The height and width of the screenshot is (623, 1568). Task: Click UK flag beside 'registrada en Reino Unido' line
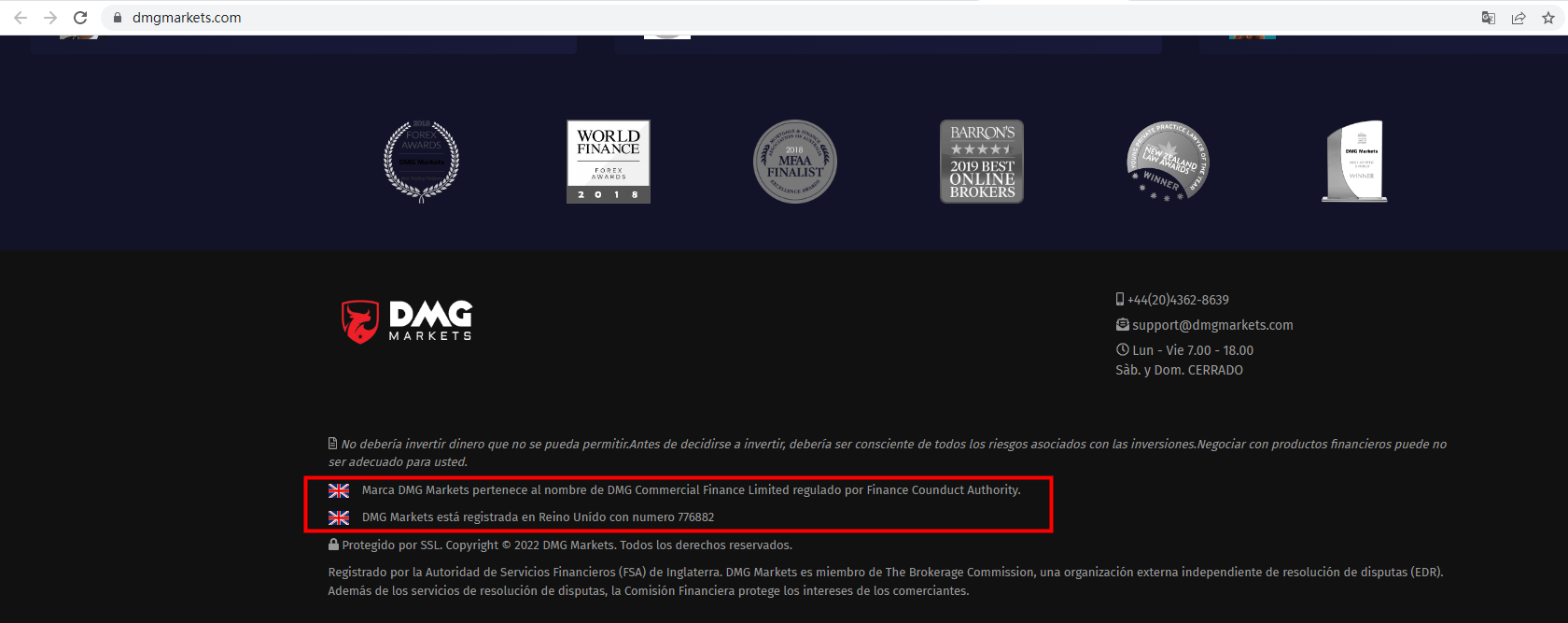(339, 517)
